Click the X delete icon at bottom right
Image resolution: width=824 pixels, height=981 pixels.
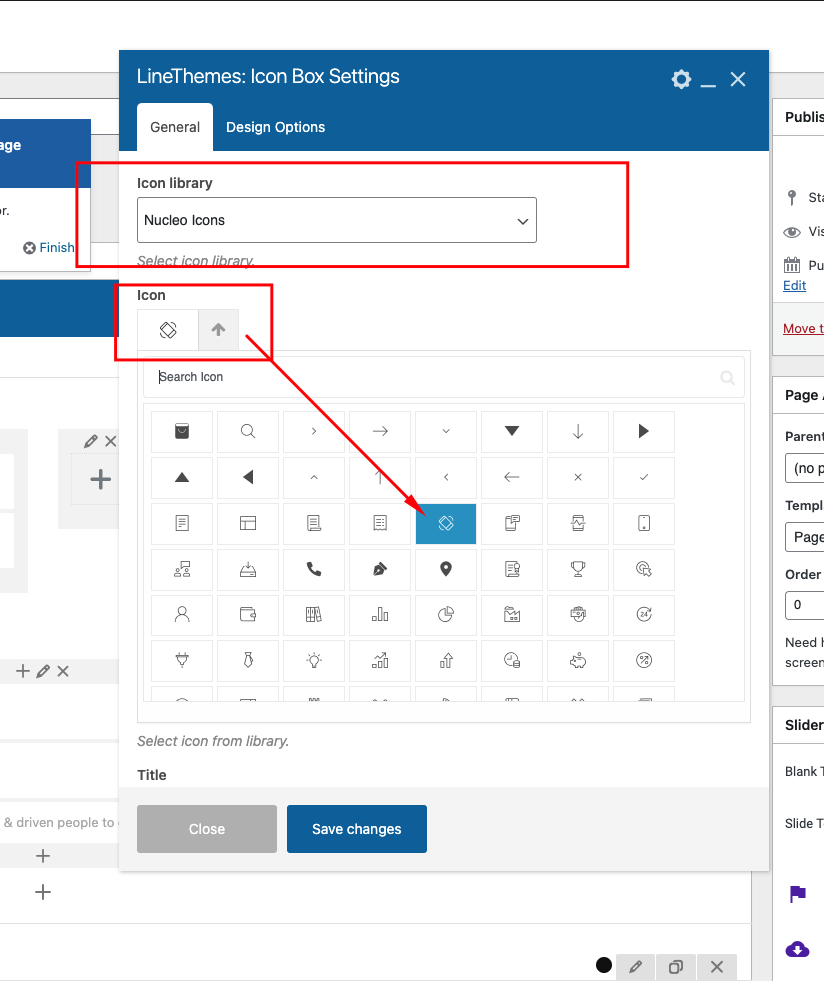[717, 967]
